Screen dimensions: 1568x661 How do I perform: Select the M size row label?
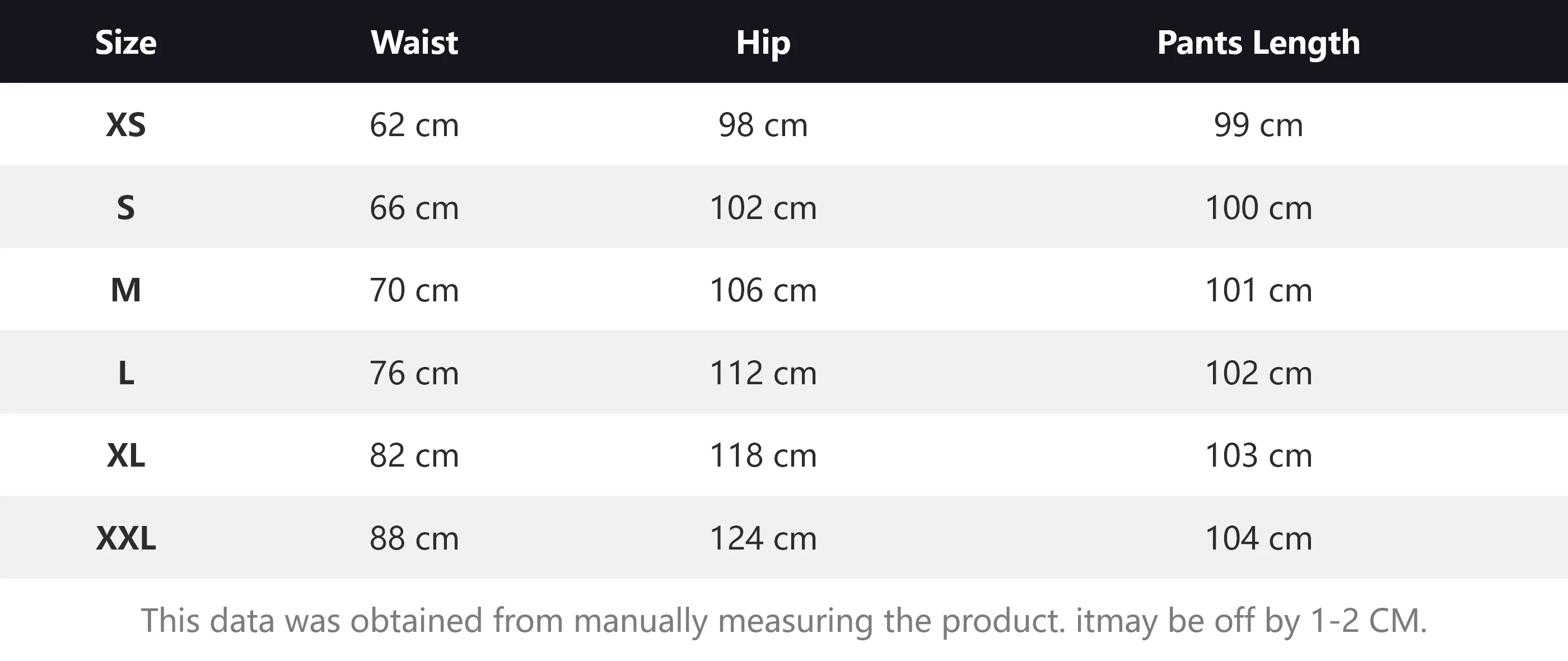point(125,290)
